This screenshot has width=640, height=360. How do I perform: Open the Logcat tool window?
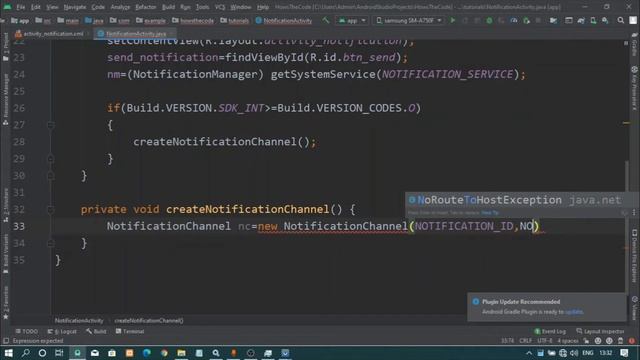tap(62, 331)
